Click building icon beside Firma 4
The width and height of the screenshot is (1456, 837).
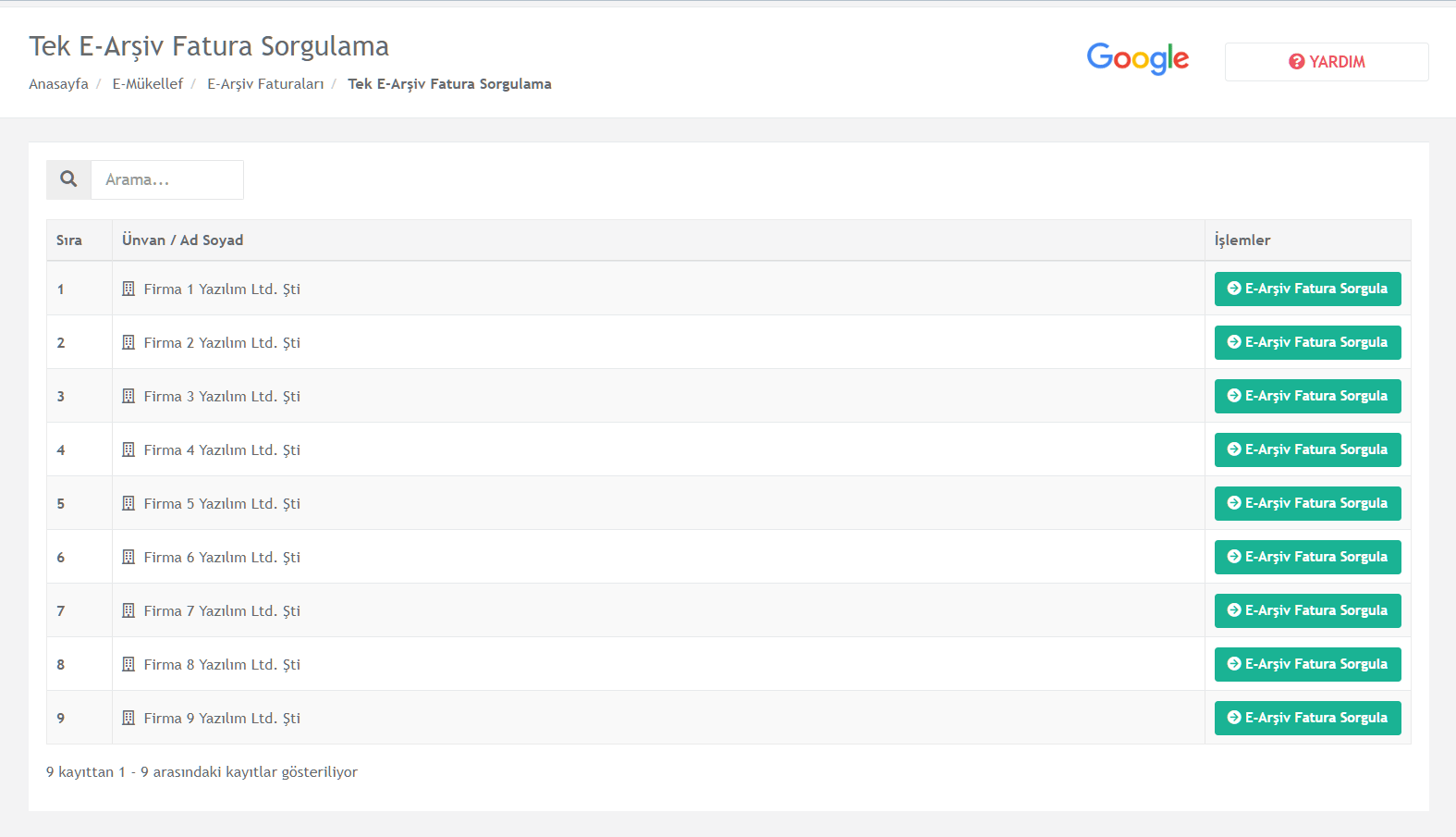(128, 449)
